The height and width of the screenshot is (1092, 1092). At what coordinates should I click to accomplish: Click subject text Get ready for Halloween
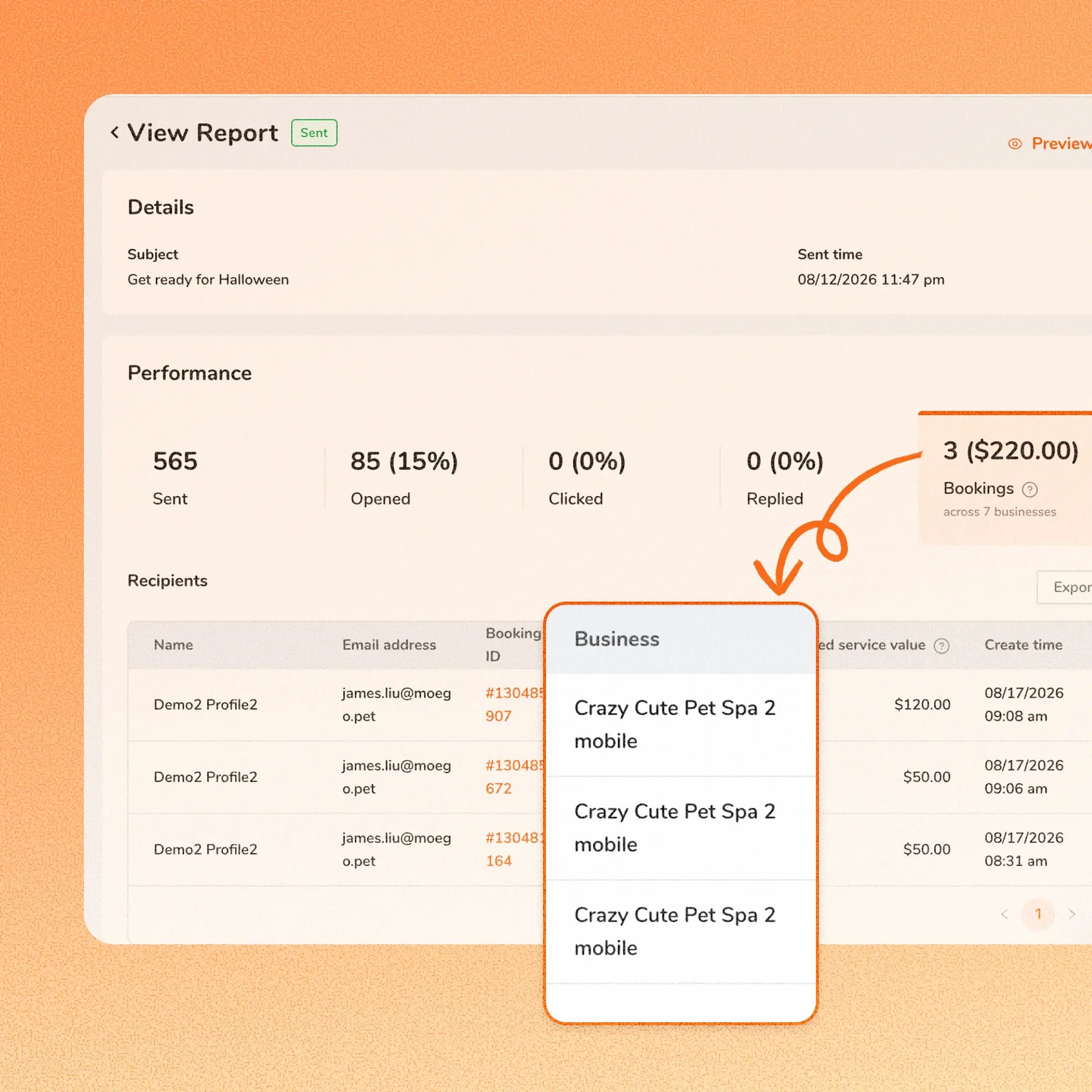pyautogui.click(x=208, y=280)
